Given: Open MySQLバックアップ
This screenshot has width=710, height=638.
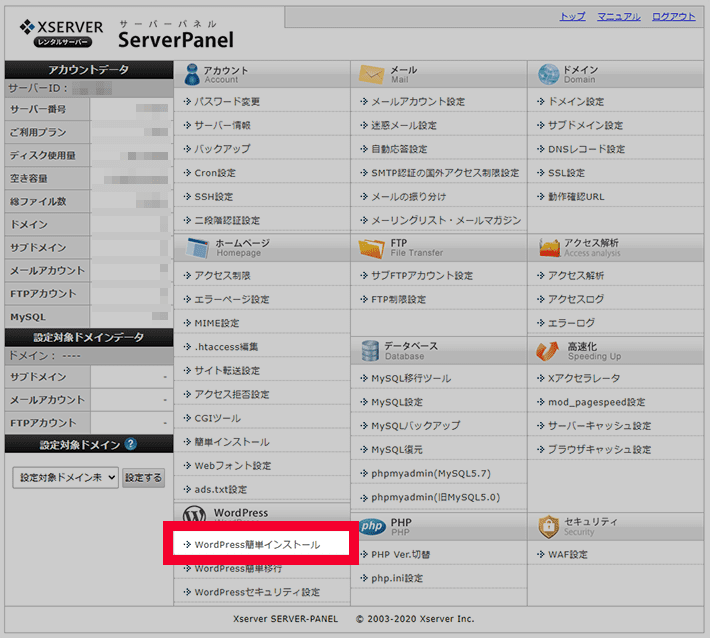Looking at the screenshot, I should (416, 426).
